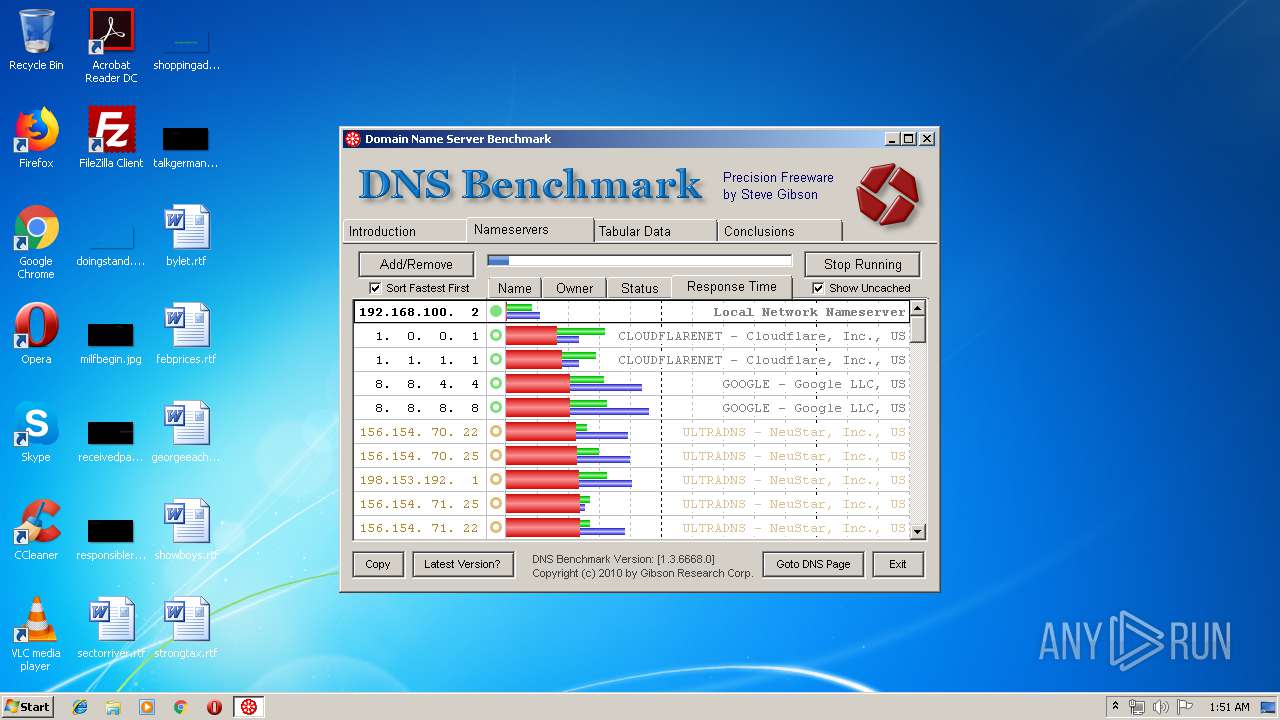Screen dimensions: 1280x720
Task: Click the scroll down arrow in nameserver list
Action: pyautogui.click(x=918, y=532)
